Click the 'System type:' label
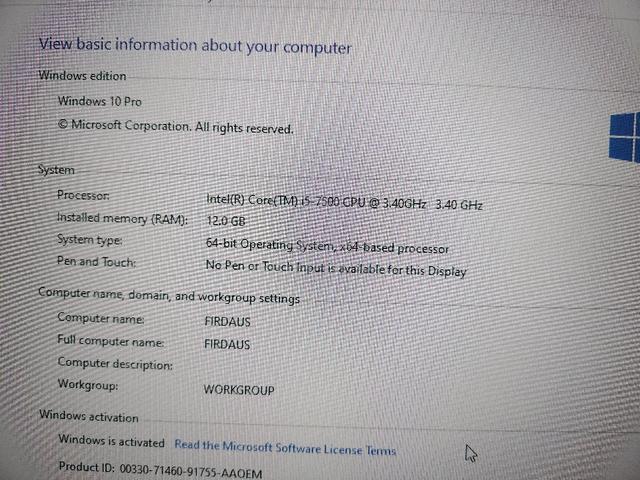Viewport: 640px width, 480px height. point(89,240)
